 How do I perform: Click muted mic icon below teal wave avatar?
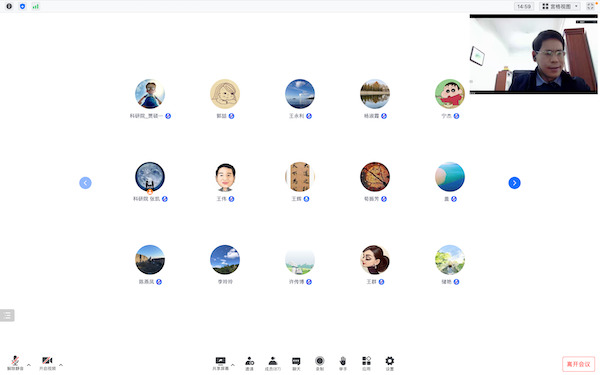(454, 199)
